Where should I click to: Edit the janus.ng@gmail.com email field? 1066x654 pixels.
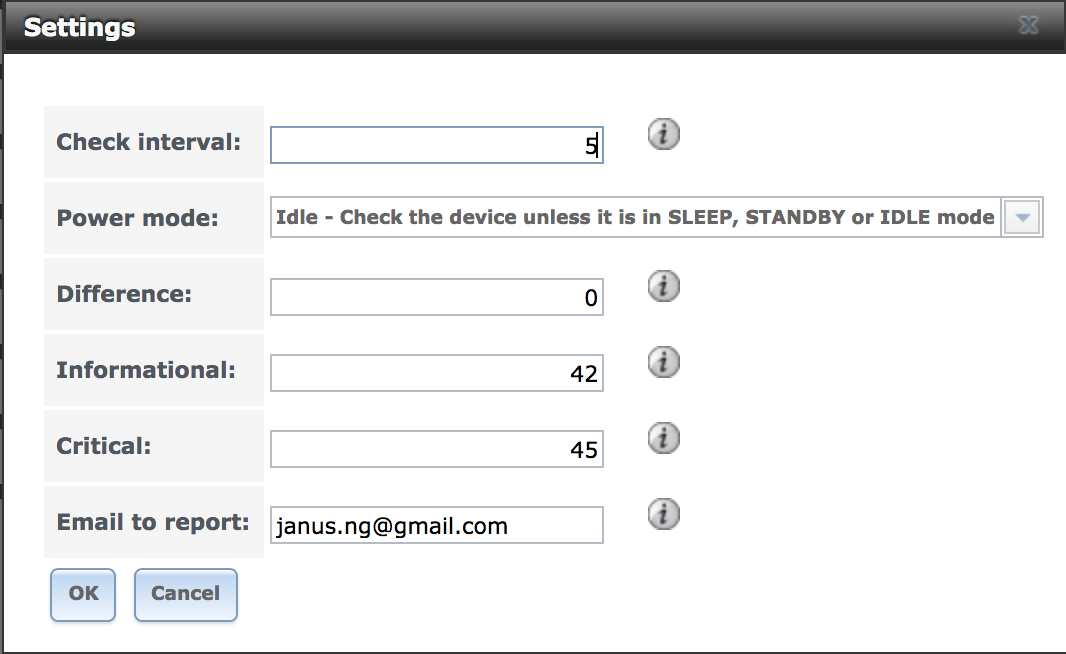pyautogui.click(x=436, y=526)
